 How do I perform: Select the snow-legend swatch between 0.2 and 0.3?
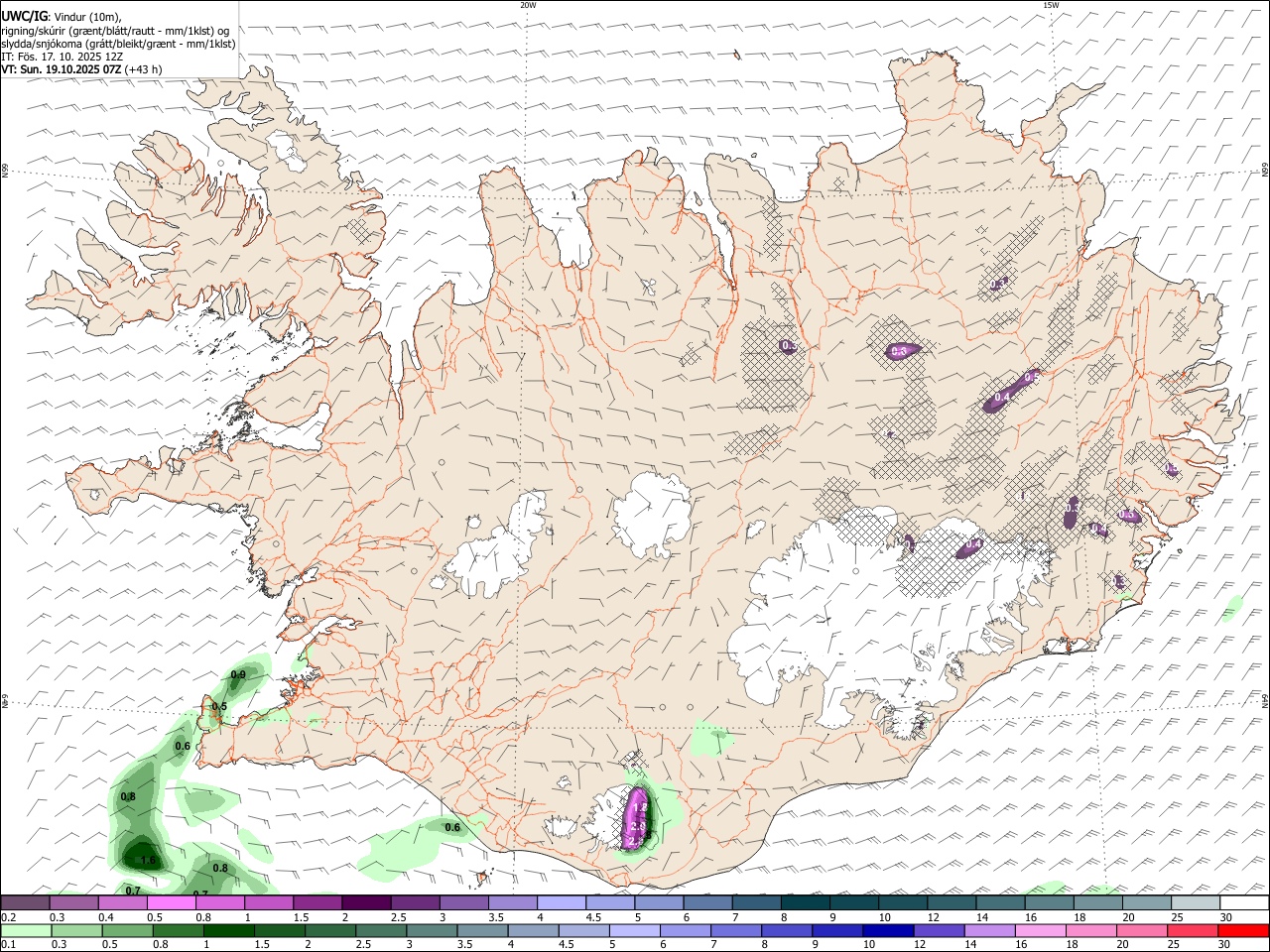coord(25,902)
